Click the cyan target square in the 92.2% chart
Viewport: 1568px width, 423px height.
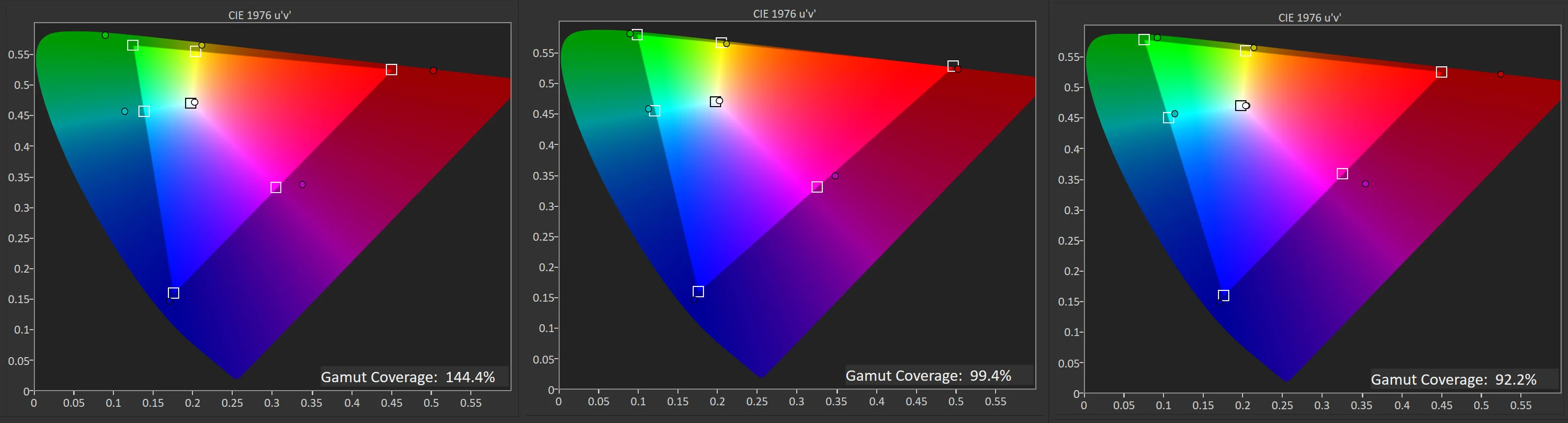point(1169,117)
